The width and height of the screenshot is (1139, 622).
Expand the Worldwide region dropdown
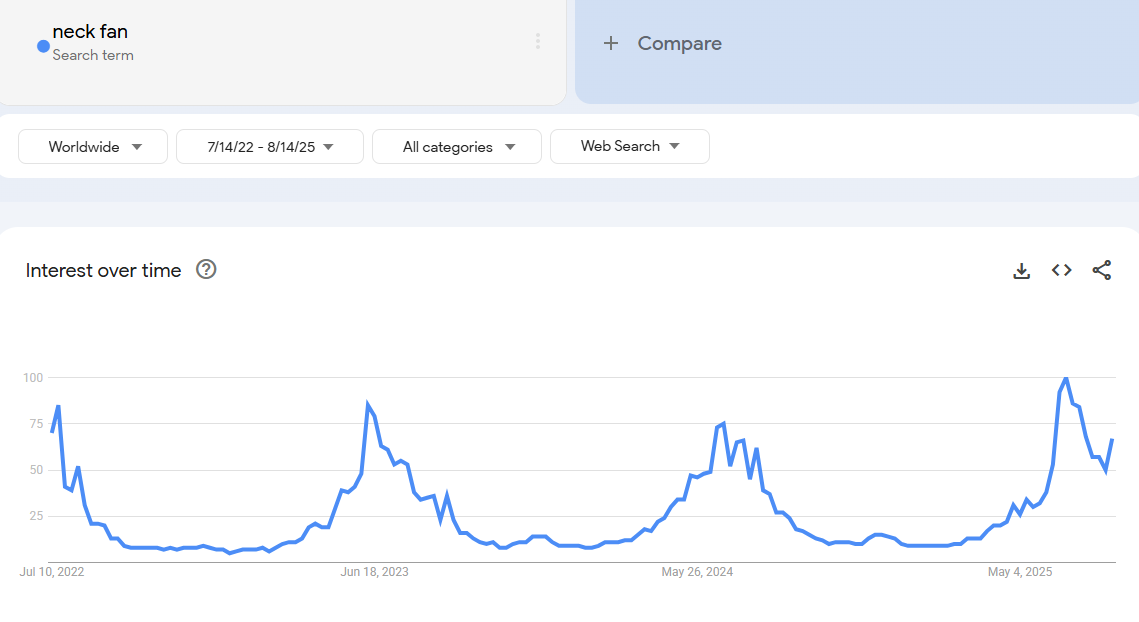coord(93,147)
